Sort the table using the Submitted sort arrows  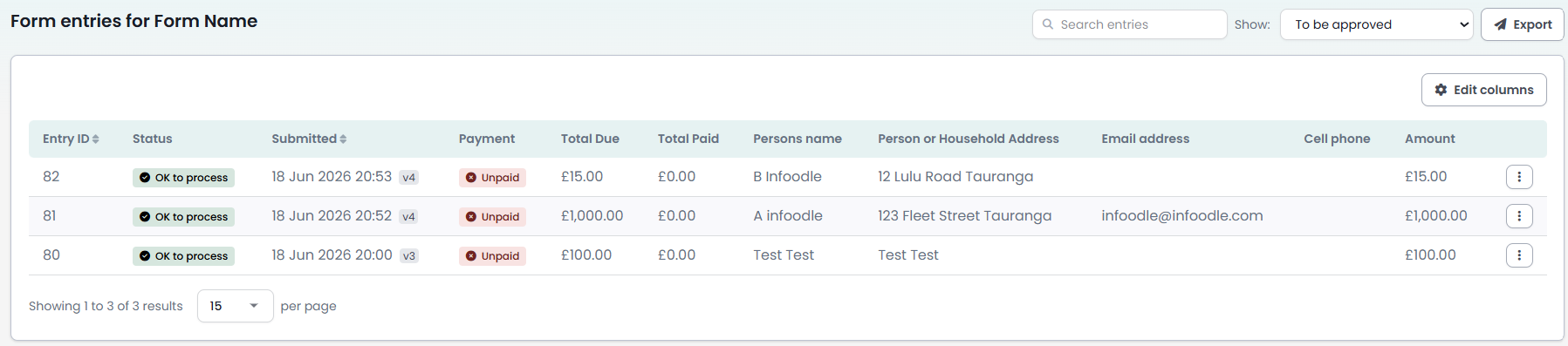coord(343,139)
